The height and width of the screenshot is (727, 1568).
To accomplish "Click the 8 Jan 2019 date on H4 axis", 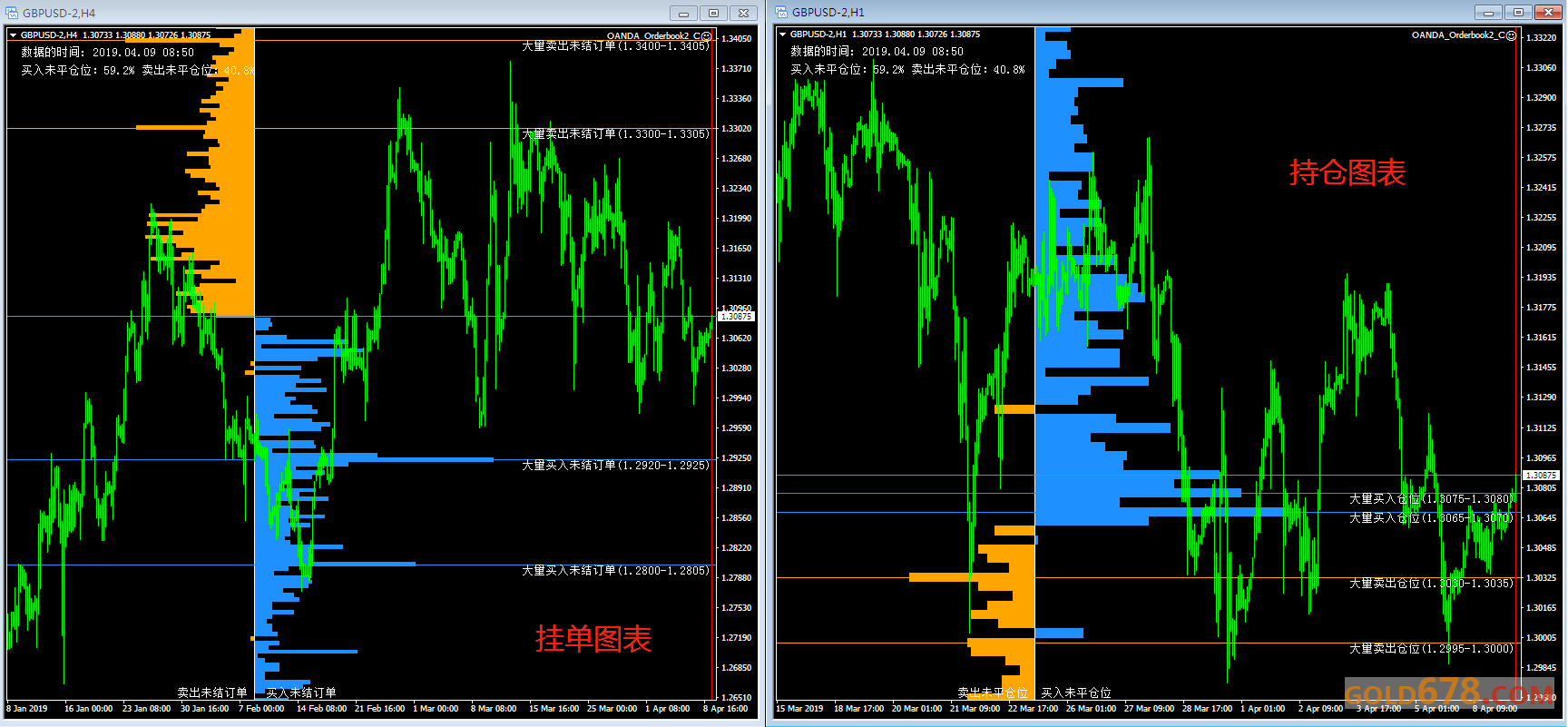I will 27,708.
